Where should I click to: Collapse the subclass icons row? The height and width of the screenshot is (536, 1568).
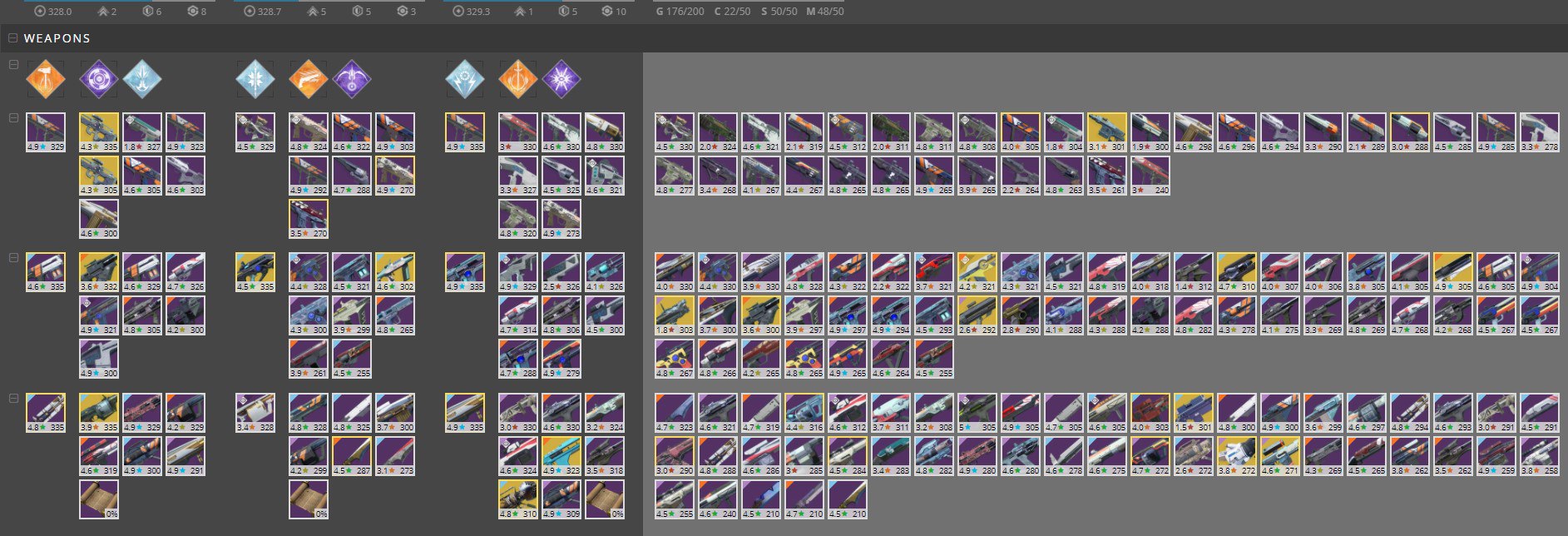pyautogui.click(x=12, y=65)
